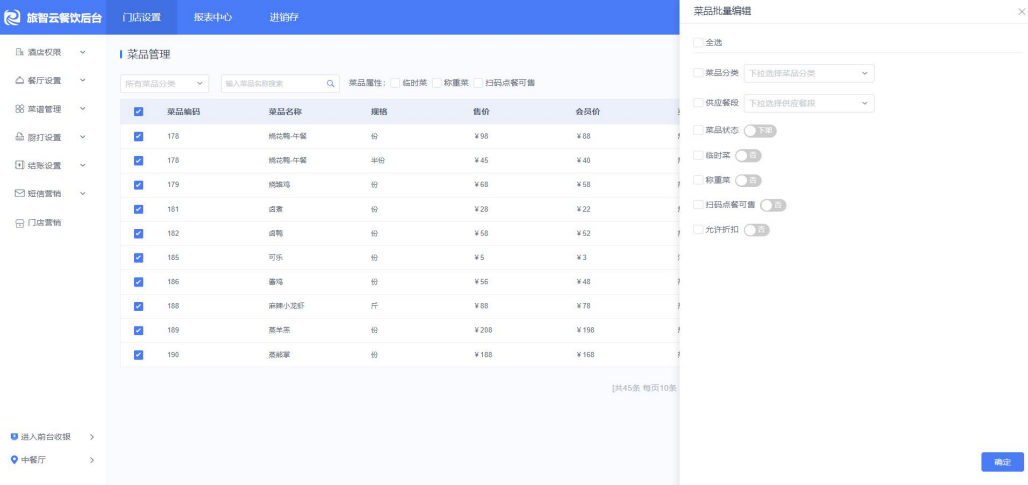Click the 麻辣小龙虾 dish name
This screenshot has height=485, width=1028.
click(286, 306)
